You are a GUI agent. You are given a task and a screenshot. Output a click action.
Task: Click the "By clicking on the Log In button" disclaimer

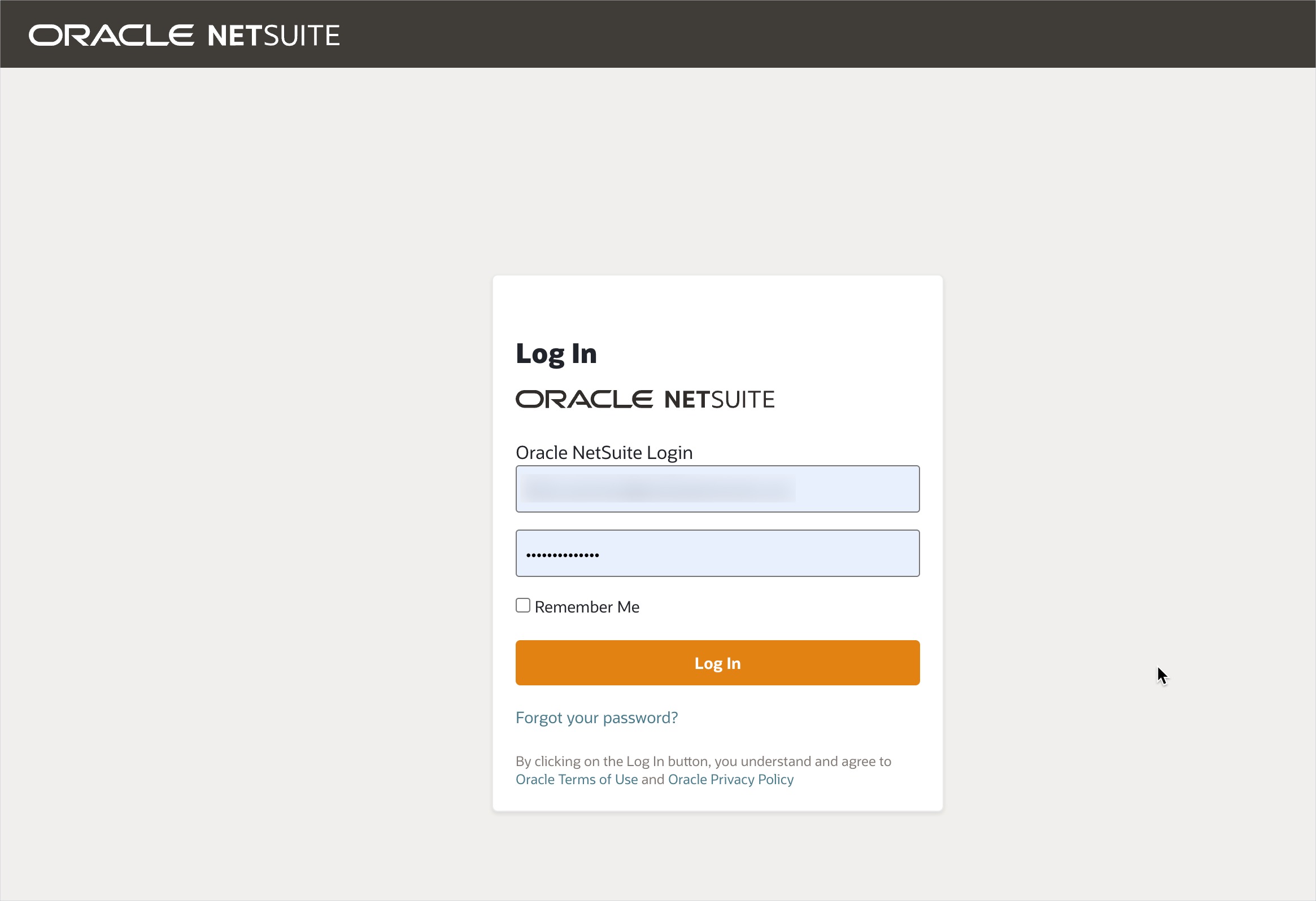tap(703, 761)
